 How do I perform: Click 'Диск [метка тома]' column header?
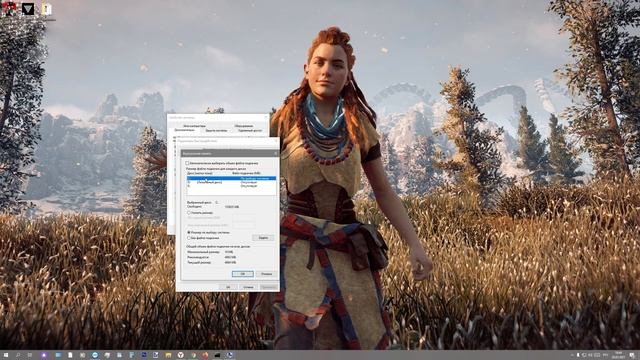point(200,173)
